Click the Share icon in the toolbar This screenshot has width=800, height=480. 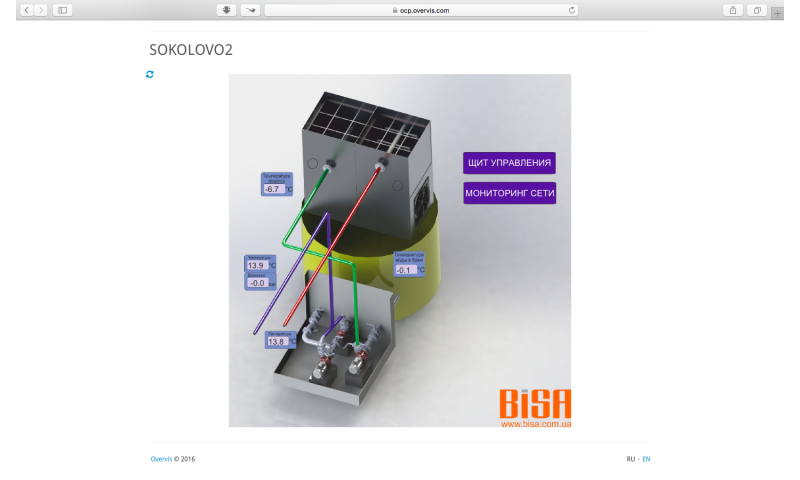tap(734, 10)
